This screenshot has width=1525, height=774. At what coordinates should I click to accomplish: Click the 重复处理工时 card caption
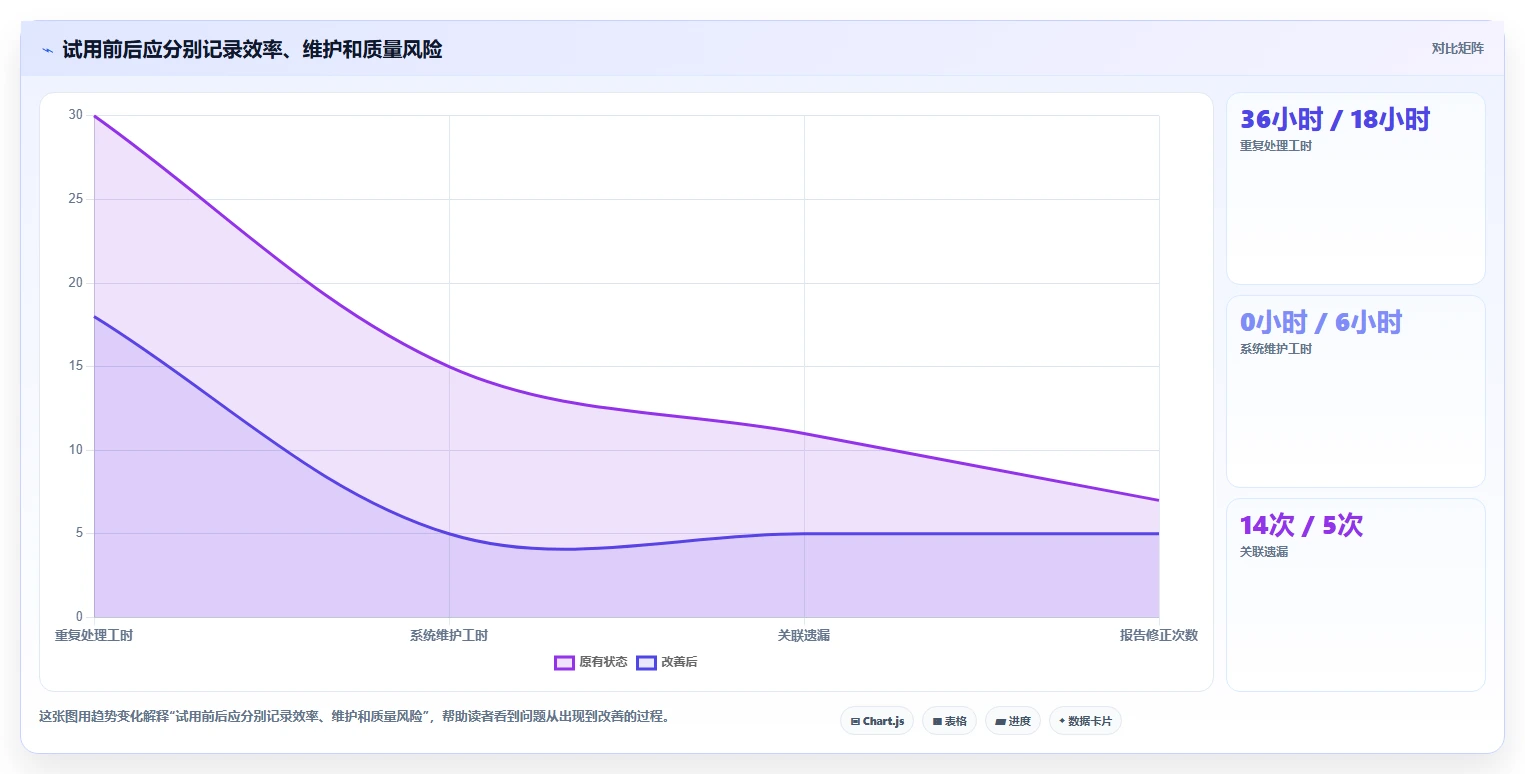(x=1276, y=146)
